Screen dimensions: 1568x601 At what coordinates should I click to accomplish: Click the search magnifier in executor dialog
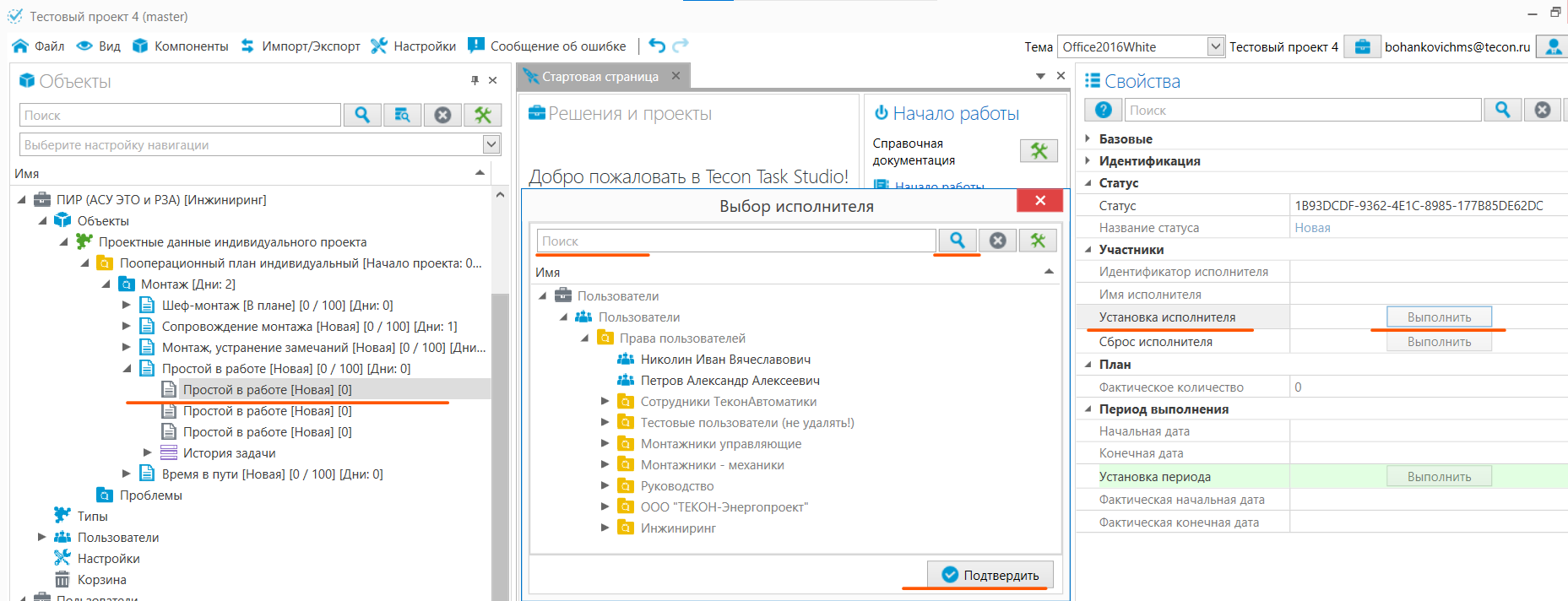point(957,241)
